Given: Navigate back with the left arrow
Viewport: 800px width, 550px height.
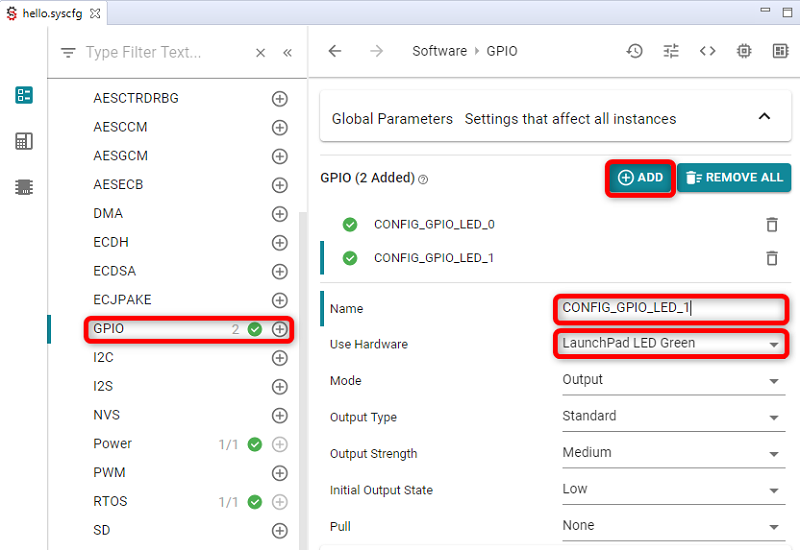Looking at the screenshot, I should [x=335, y=51].
